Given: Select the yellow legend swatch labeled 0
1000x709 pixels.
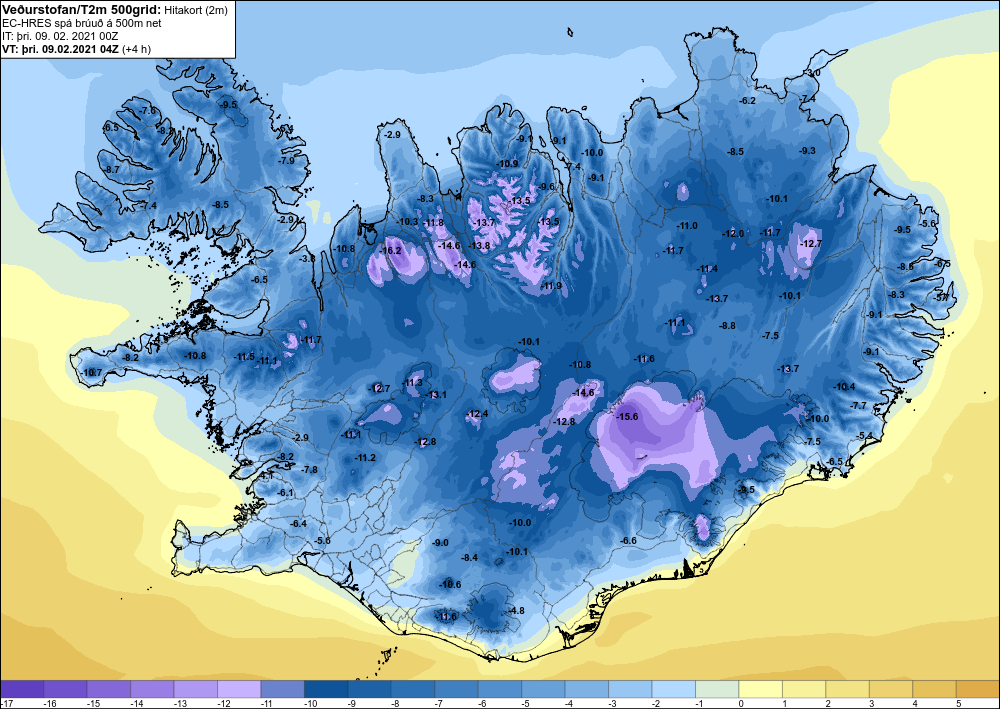Looking at the screenshot, I should tap(760, 689).
